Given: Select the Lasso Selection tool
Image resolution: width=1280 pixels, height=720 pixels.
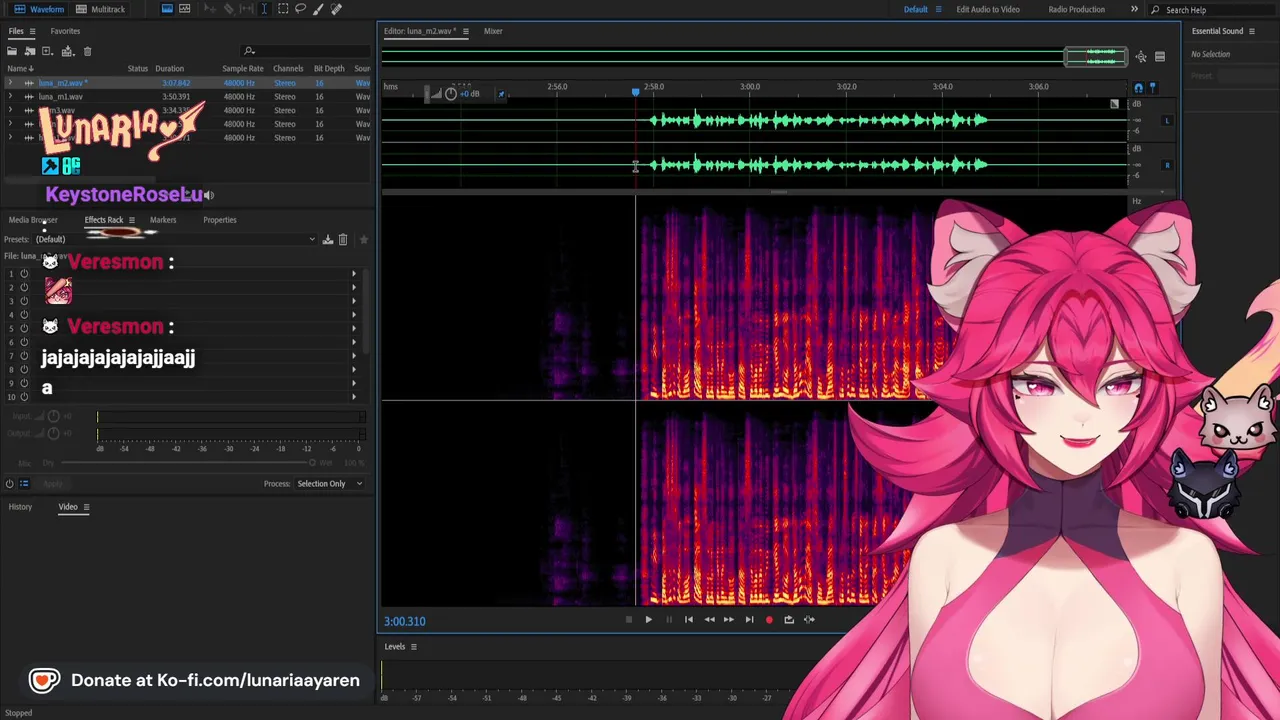Looking at the screenshot, I should (300, 9).
